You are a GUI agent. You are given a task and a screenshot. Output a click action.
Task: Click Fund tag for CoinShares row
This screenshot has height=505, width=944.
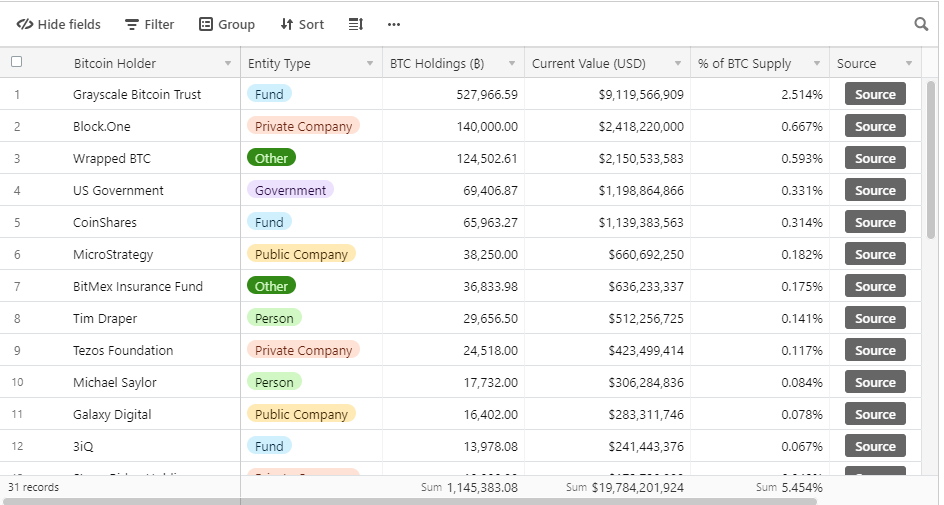point(269,222)
